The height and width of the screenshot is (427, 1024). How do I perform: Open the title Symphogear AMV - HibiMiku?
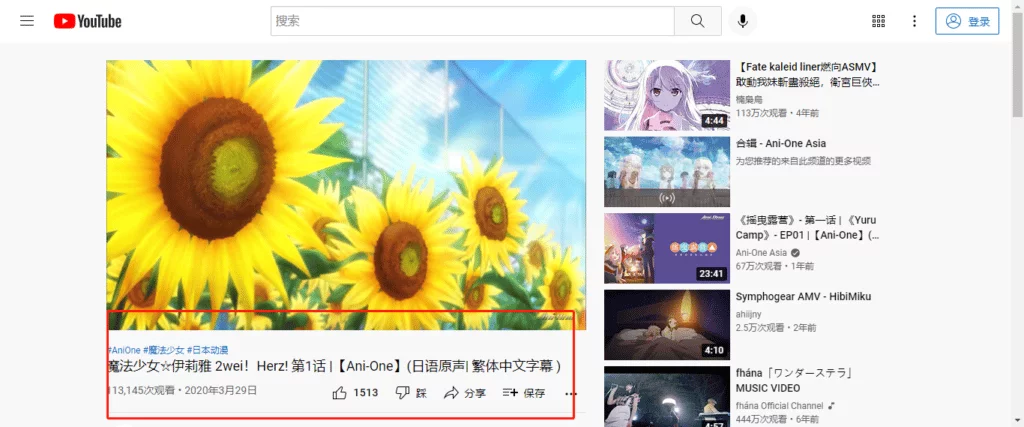coord(803,296)
